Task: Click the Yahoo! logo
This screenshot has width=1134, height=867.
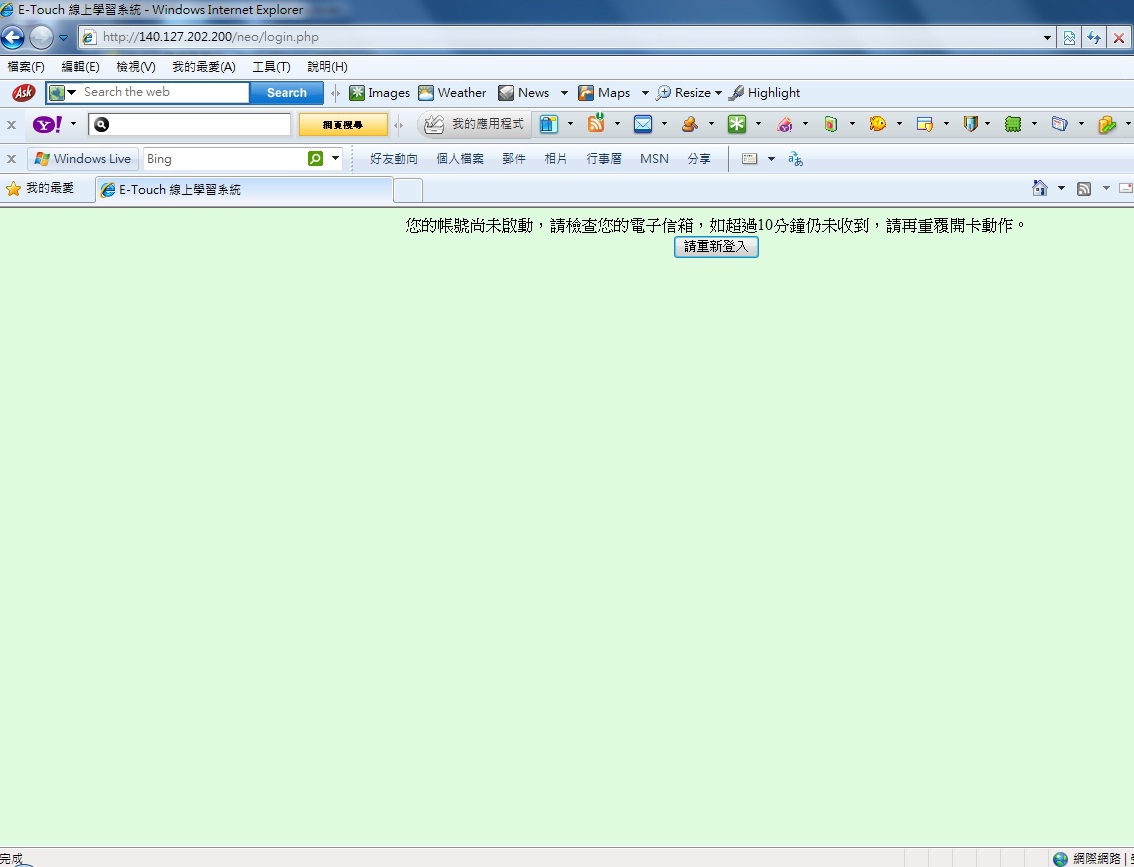Action: [48, 124]
